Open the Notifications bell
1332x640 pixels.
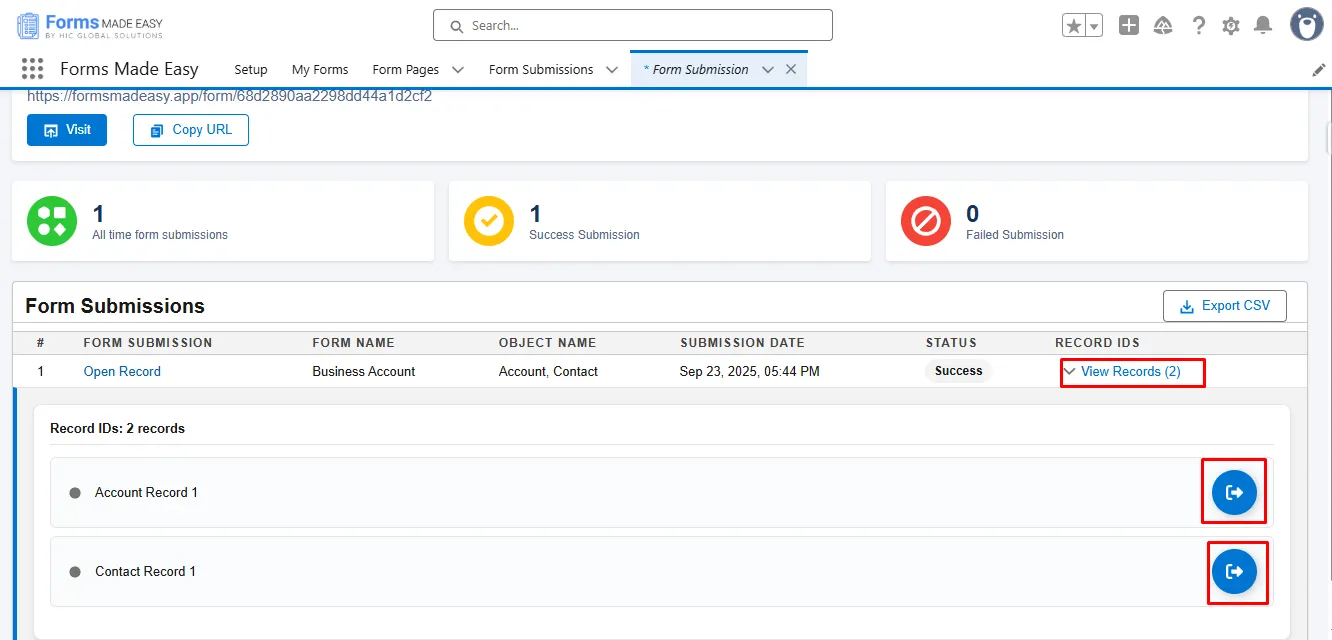coord(1263,26)
